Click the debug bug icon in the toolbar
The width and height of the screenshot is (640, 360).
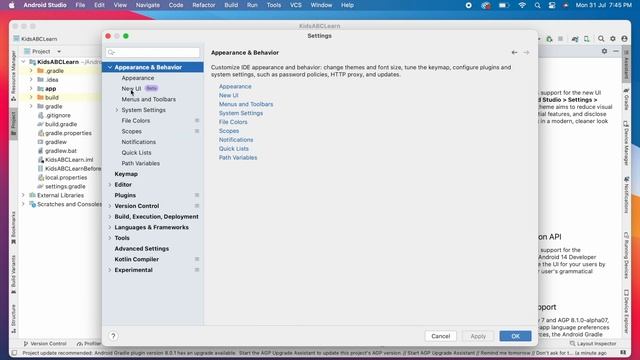click(x=549, y=39)
